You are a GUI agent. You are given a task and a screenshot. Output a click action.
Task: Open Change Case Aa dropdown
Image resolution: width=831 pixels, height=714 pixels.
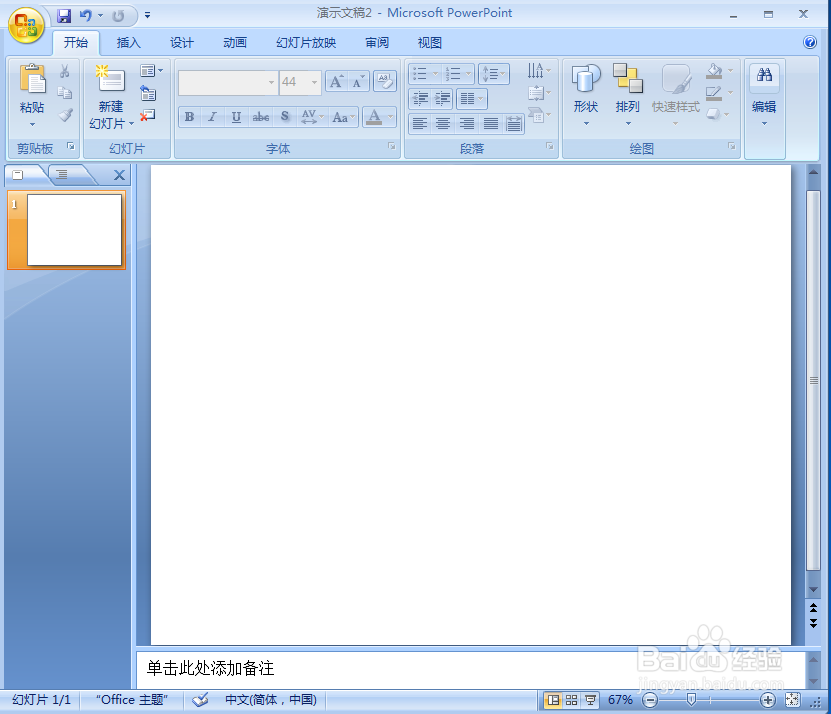pos(343,117)
